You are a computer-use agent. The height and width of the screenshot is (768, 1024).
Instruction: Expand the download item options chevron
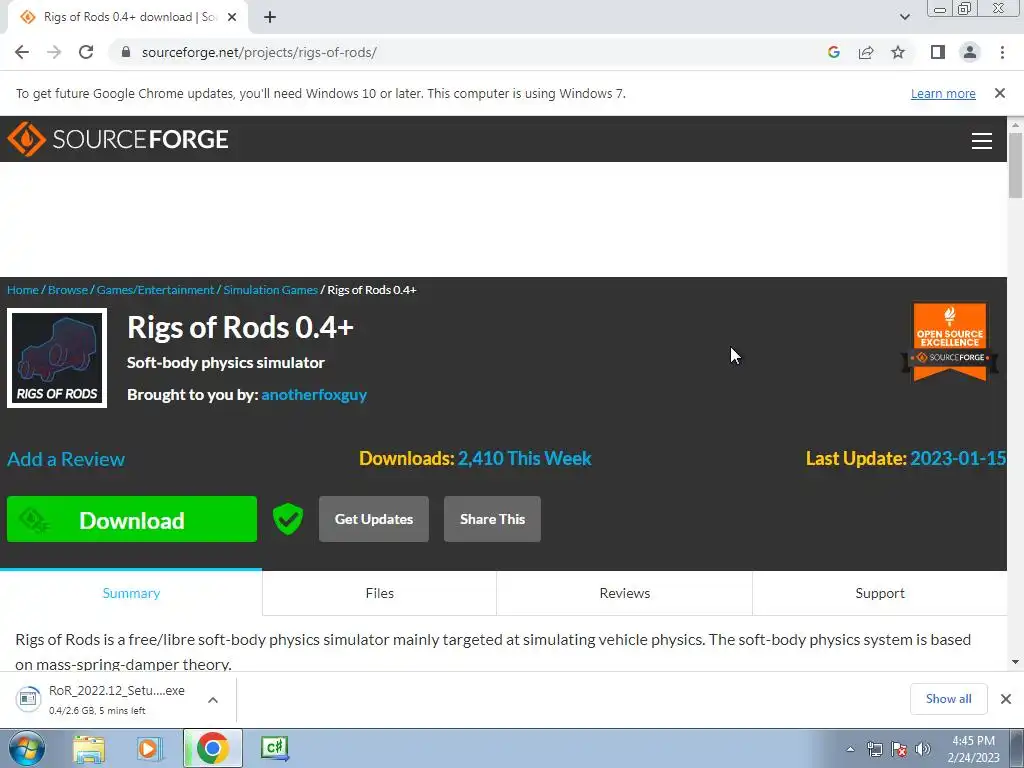click(x=213, y=699)
